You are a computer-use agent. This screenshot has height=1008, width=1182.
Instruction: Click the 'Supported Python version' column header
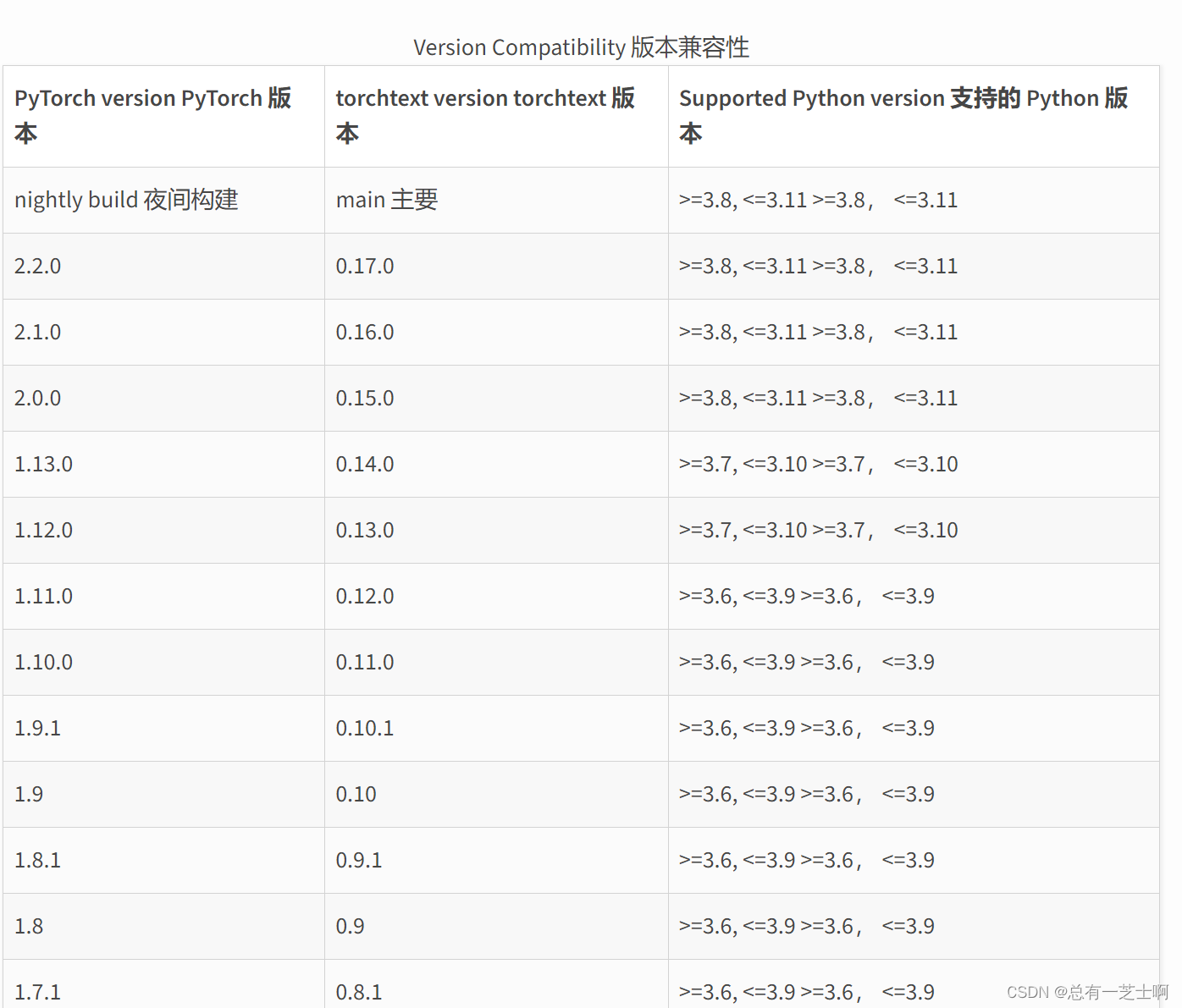tap(914, 116)
